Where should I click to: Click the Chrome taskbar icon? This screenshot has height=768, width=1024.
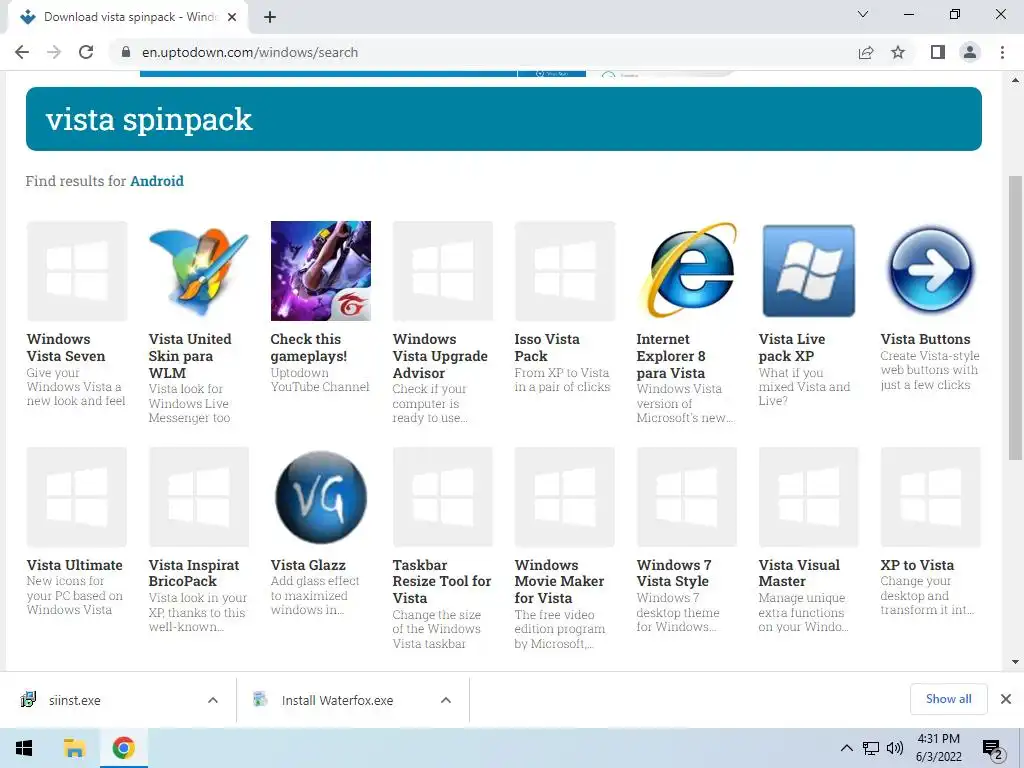[x=123, y=748]
